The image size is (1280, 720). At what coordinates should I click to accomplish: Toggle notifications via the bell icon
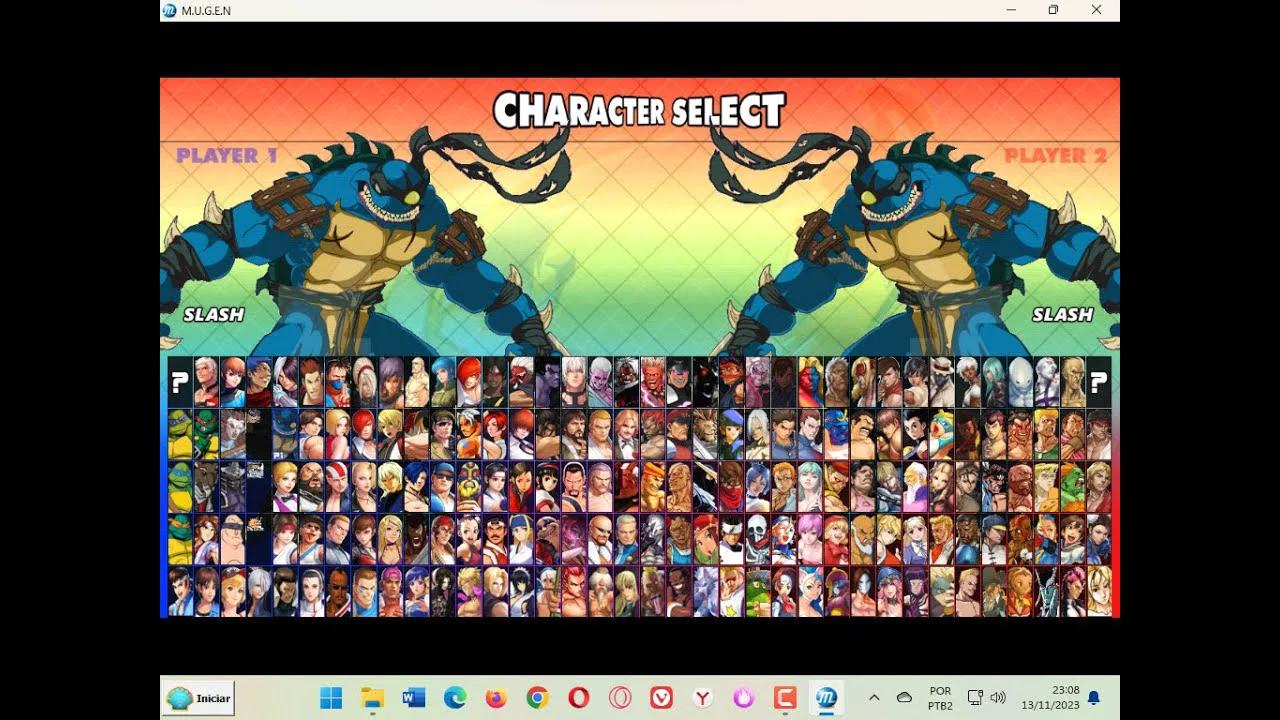coord(1092,697)
